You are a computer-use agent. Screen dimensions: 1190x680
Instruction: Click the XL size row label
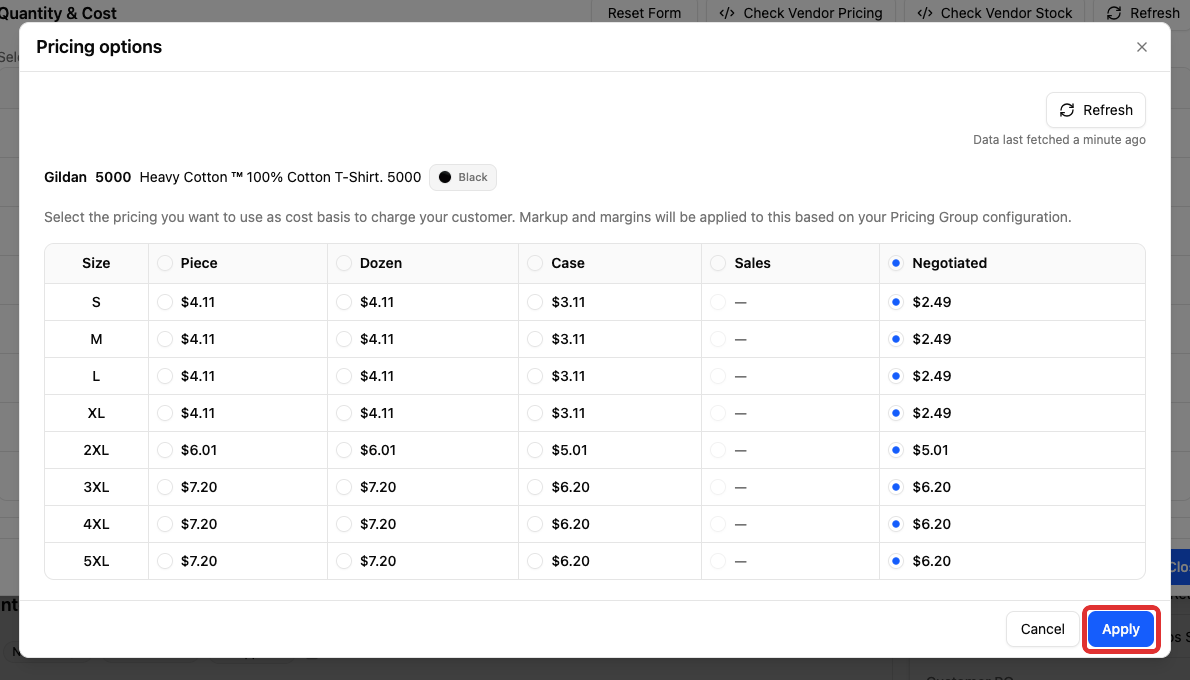[x=96, y=414]
